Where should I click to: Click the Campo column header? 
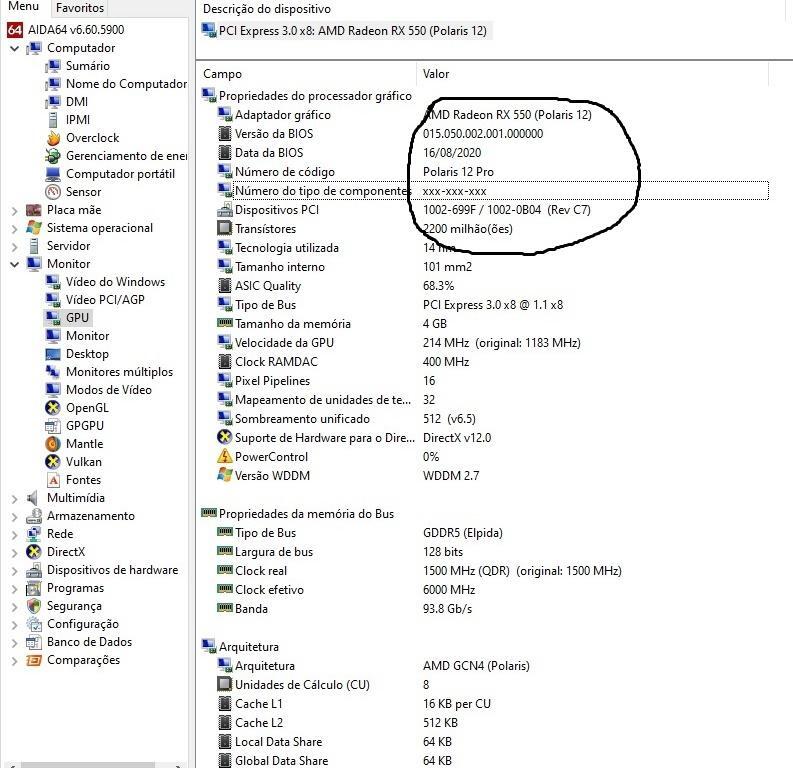(307, 74)
